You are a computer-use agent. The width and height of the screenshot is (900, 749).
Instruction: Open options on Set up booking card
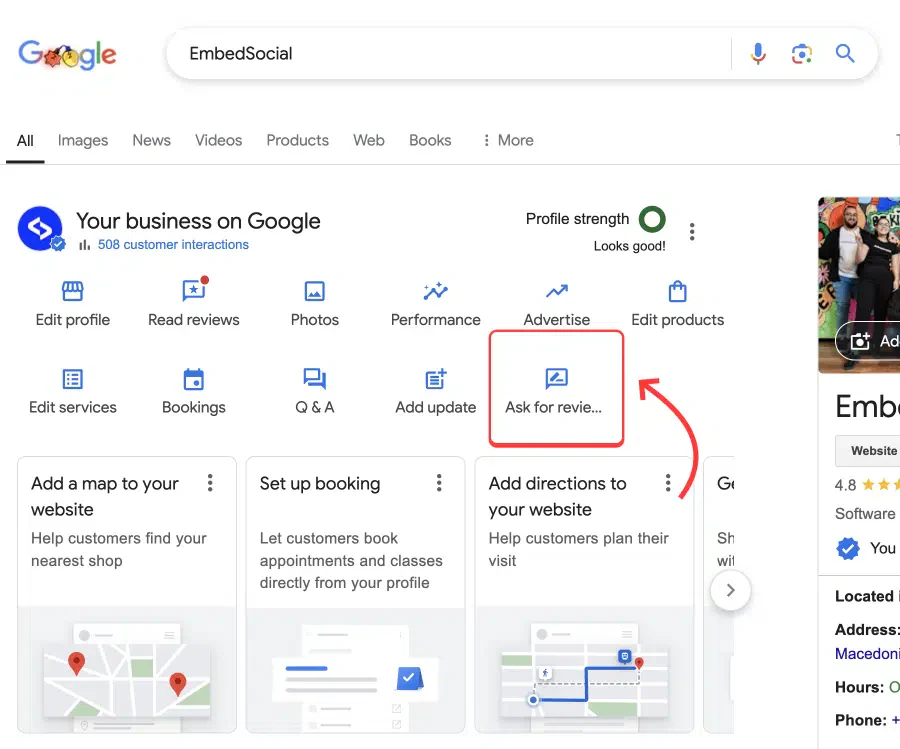tap(439, 484)
